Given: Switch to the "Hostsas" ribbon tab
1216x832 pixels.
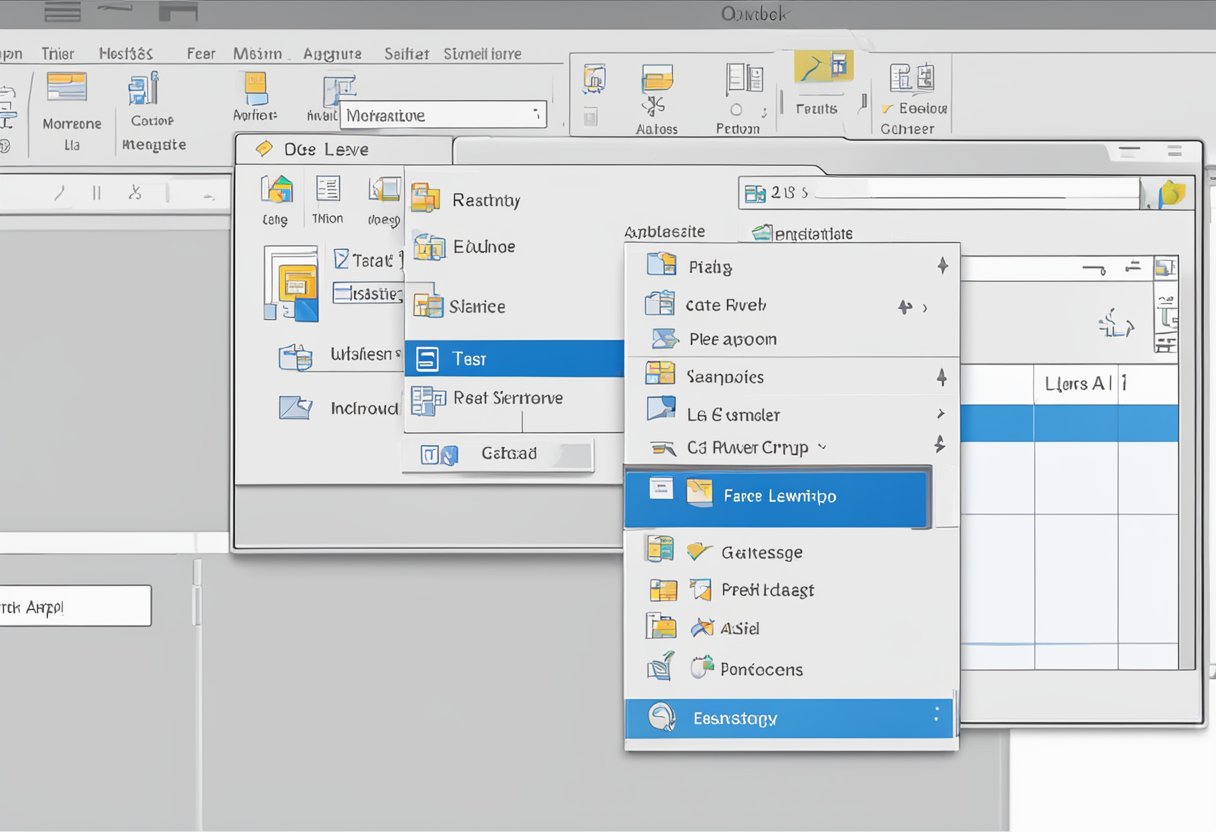Looking at the screenshot, I should click(x=127, y=53).
